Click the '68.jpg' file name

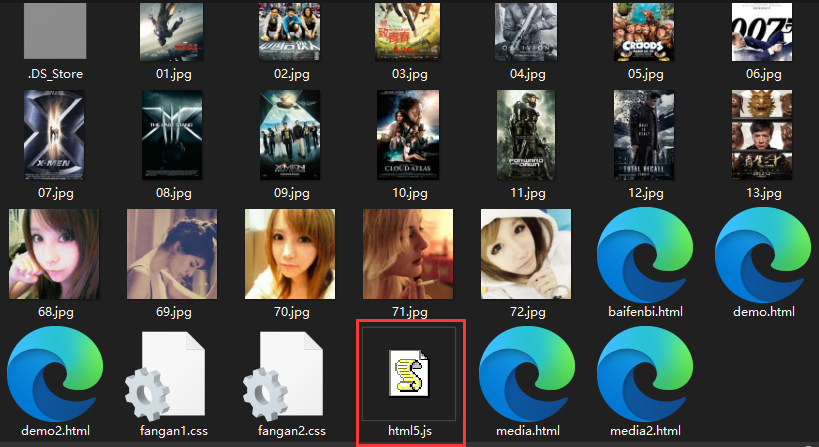(x=56, y=312)
